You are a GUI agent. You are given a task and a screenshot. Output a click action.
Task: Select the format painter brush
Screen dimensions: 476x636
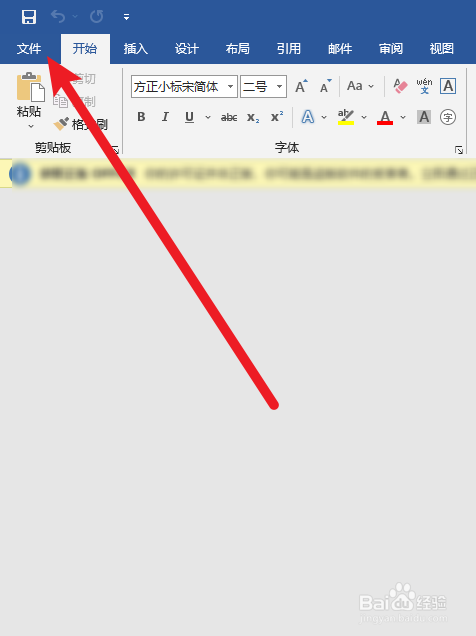pyautogui.click(x=61, y=124)
